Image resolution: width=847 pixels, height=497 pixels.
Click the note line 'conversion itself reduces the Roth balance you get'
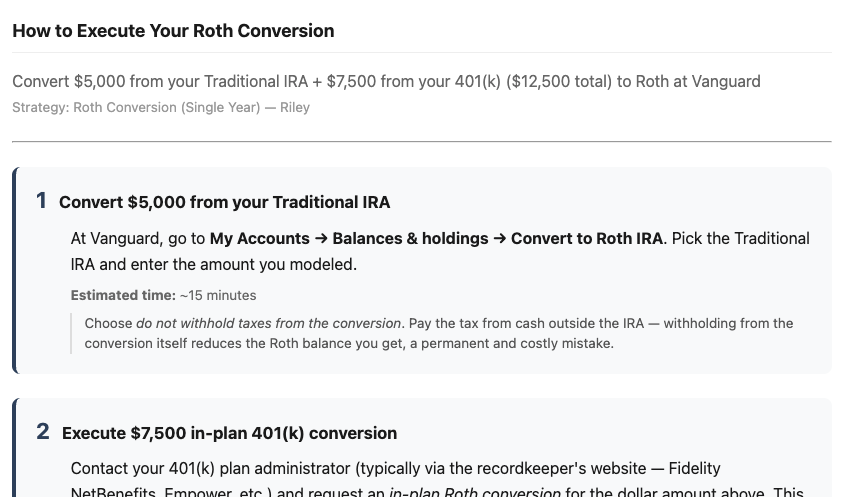tap(349, 343)
